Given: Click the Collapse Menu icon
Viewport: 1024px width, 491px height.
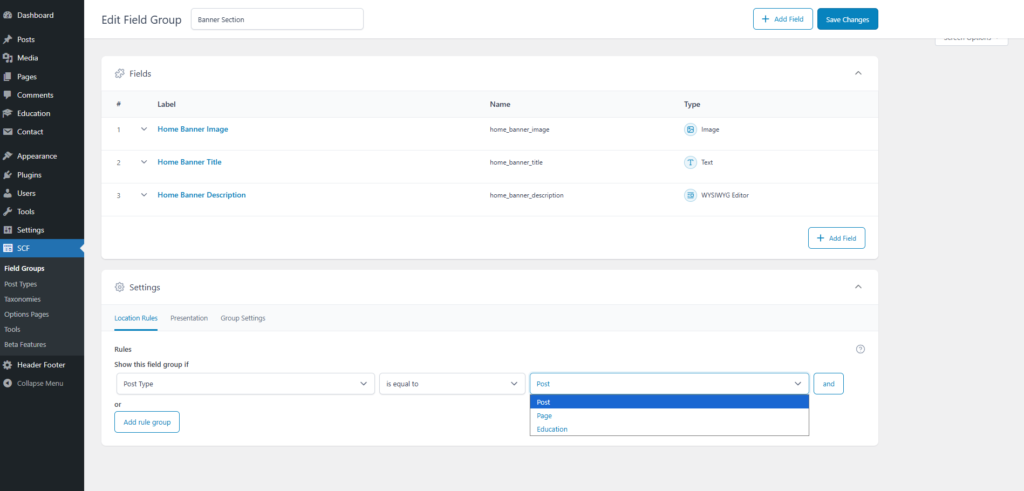Looking at the screenshot, I should pyautogui.click(x=8, y=383).
